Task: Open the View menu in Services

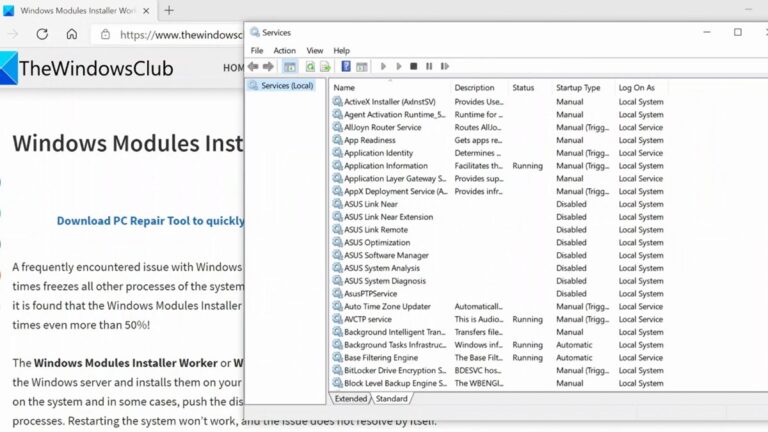Action: (x=314, y=50)
